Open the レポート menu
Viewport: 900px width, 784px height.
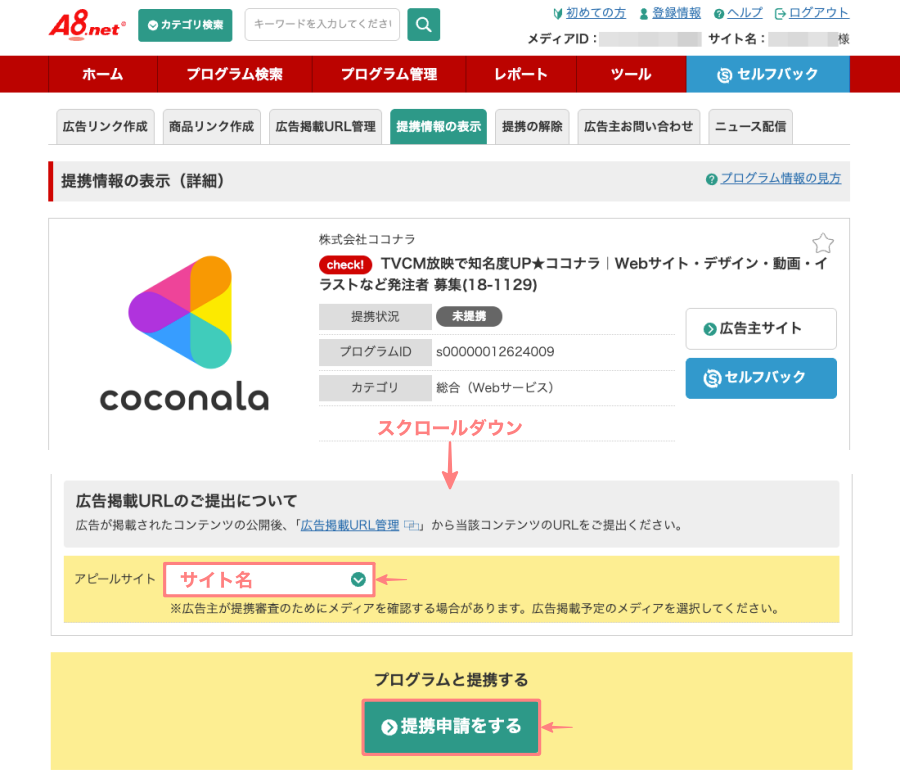coord(521,74)
